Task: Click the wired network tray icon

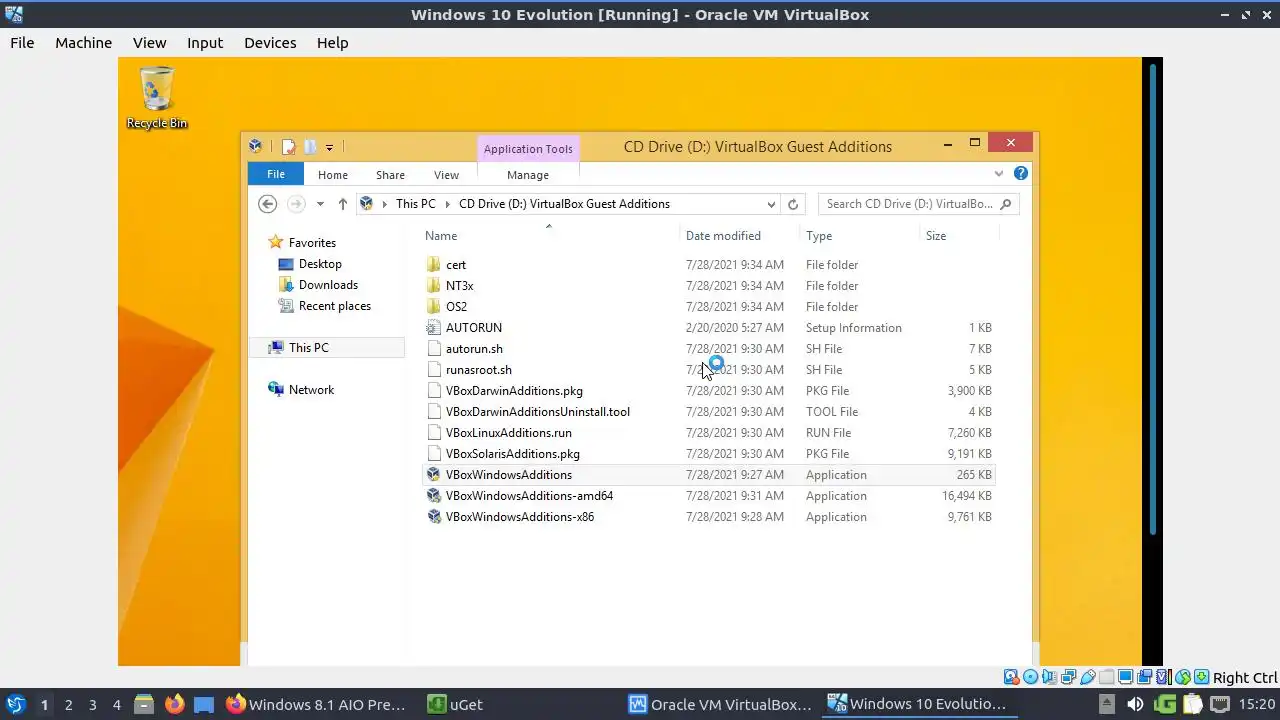Action: pyautogui.click(x=1220, y=704)
